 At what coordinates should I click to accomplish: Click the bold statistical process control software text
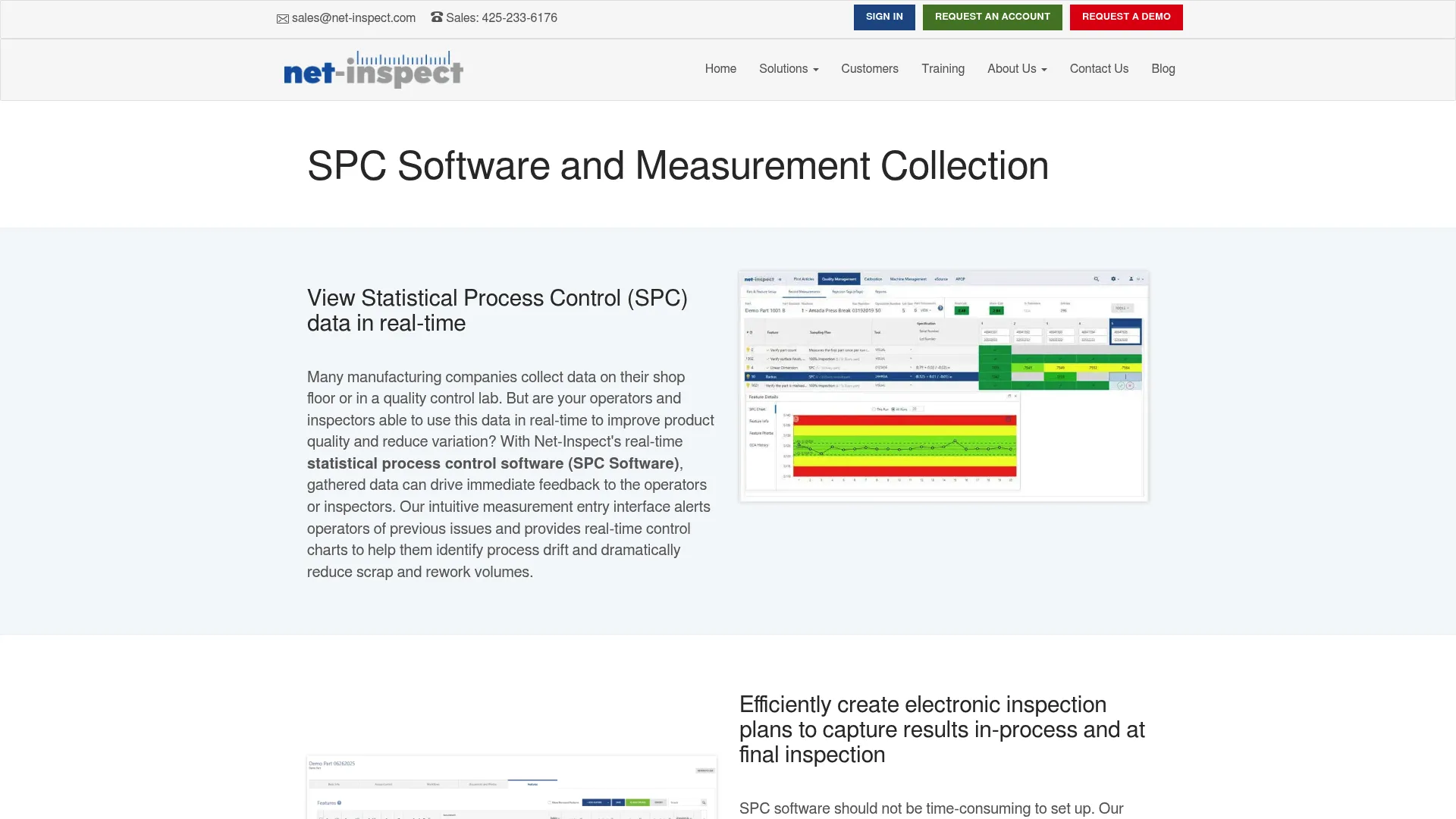pyautogui.click(x=493, y=463)
